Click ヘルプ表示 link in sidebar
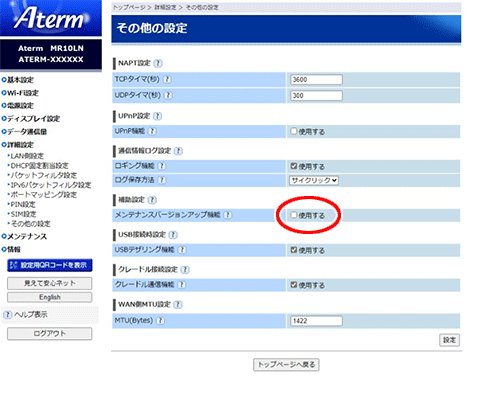 (x=31, y=314)
